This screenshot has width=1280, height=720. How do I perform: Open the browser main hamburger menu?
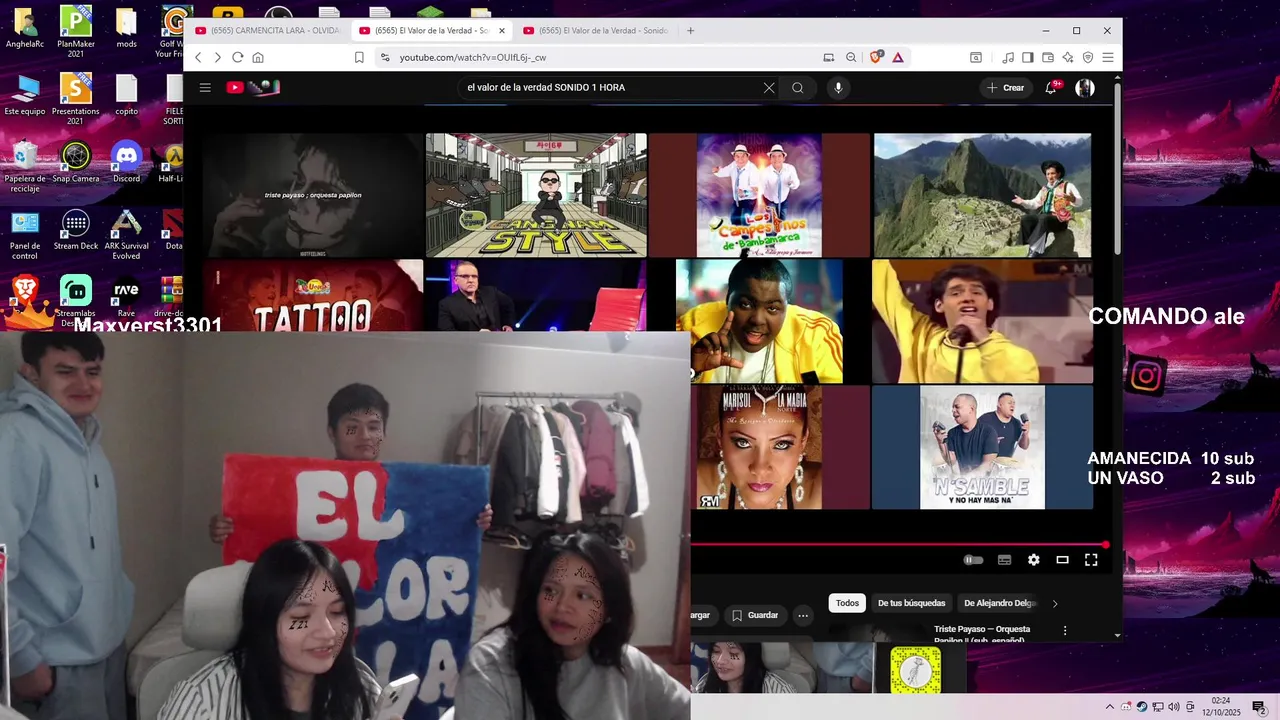coord(1108,58)
